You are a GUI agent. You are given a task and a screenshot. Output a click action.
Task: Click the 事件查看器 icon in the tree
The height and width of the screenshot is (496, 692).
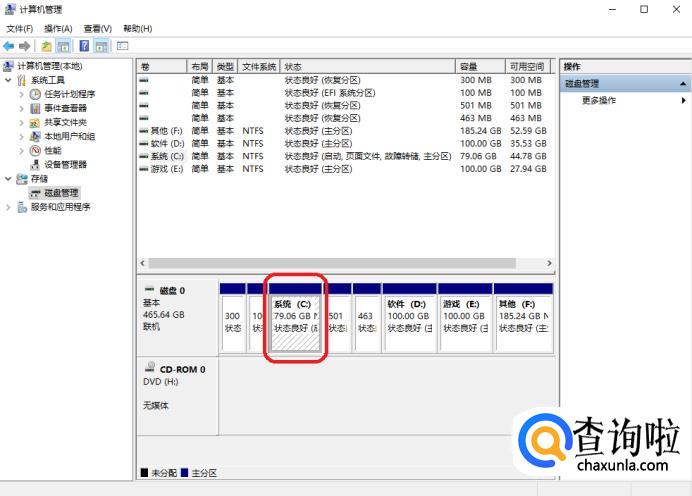(x=35, y=108)
